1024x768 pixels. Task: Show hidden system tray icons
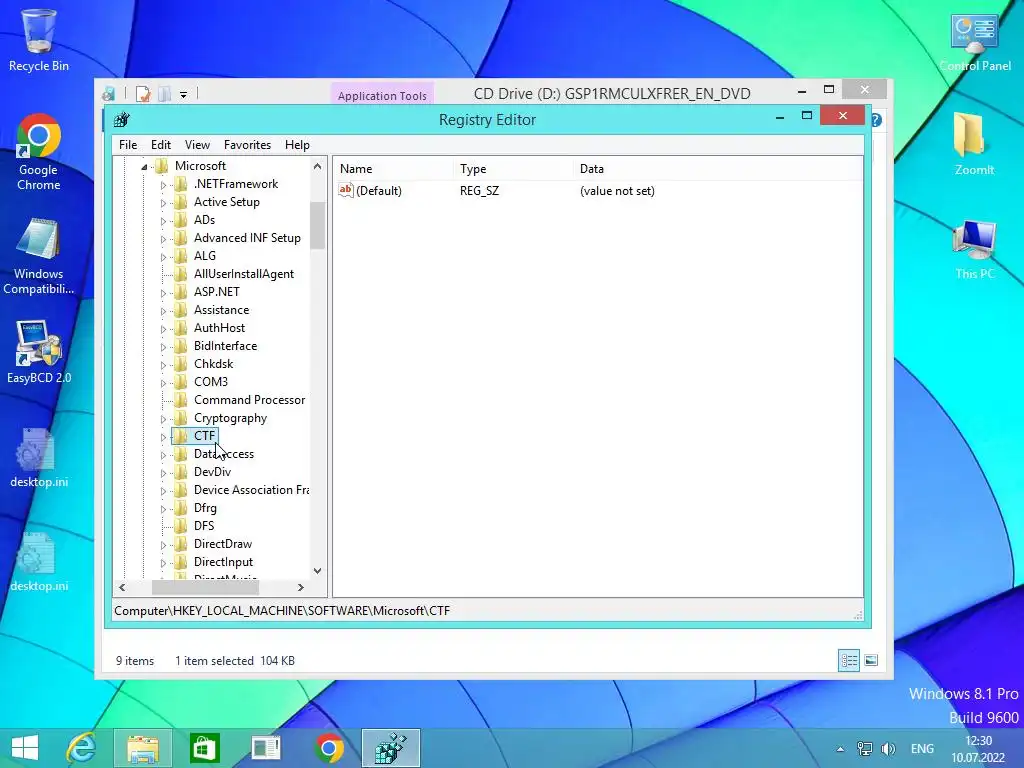pos(840,749)
